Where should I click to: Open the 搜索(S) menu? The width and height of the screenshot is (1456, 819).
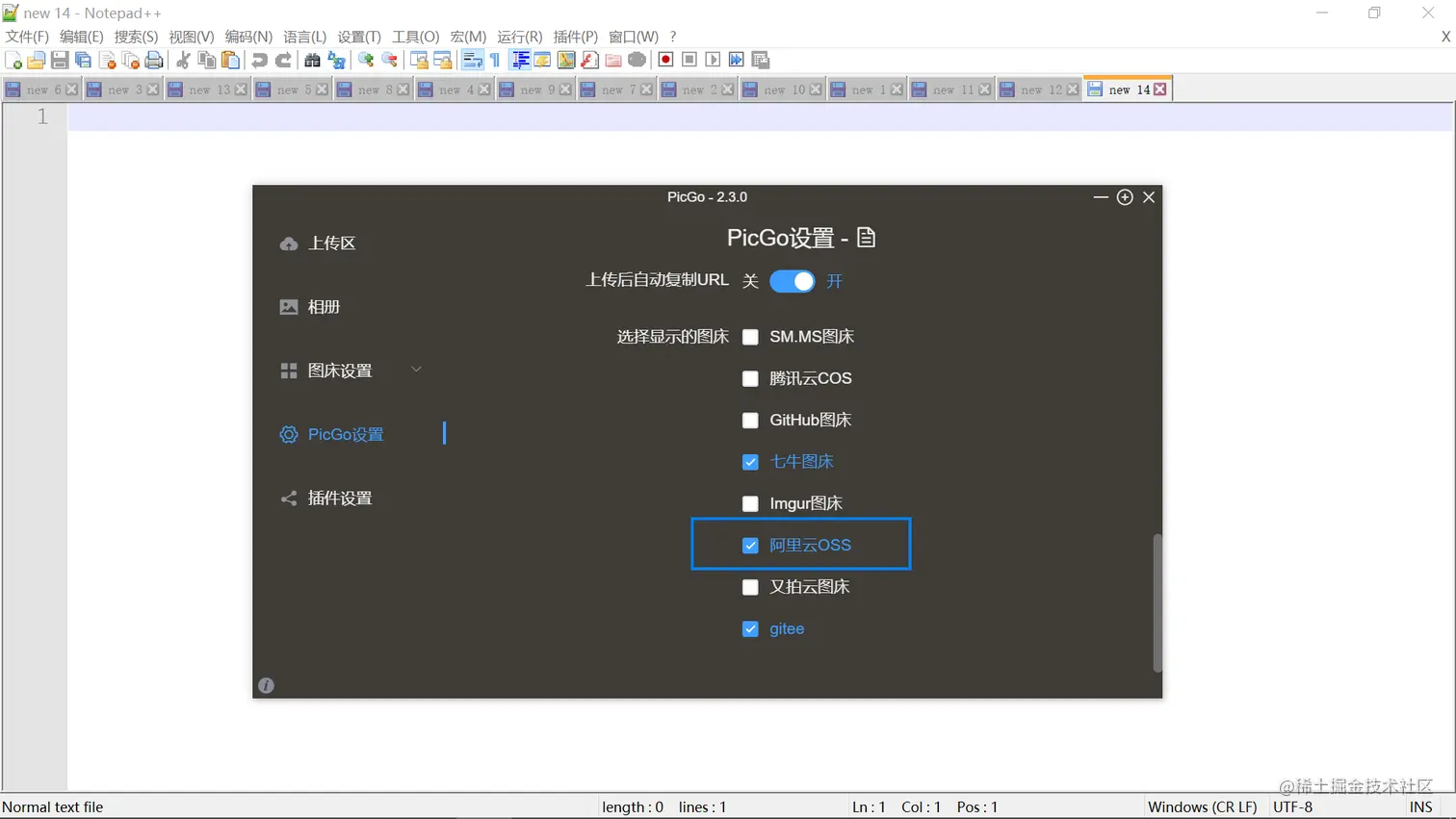[x=136, y=36]
